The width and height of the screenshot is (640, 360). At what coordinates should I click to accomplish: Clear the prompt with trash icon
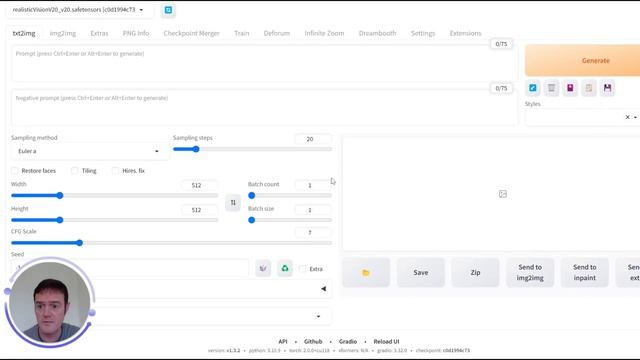click(x=551, y=88)
